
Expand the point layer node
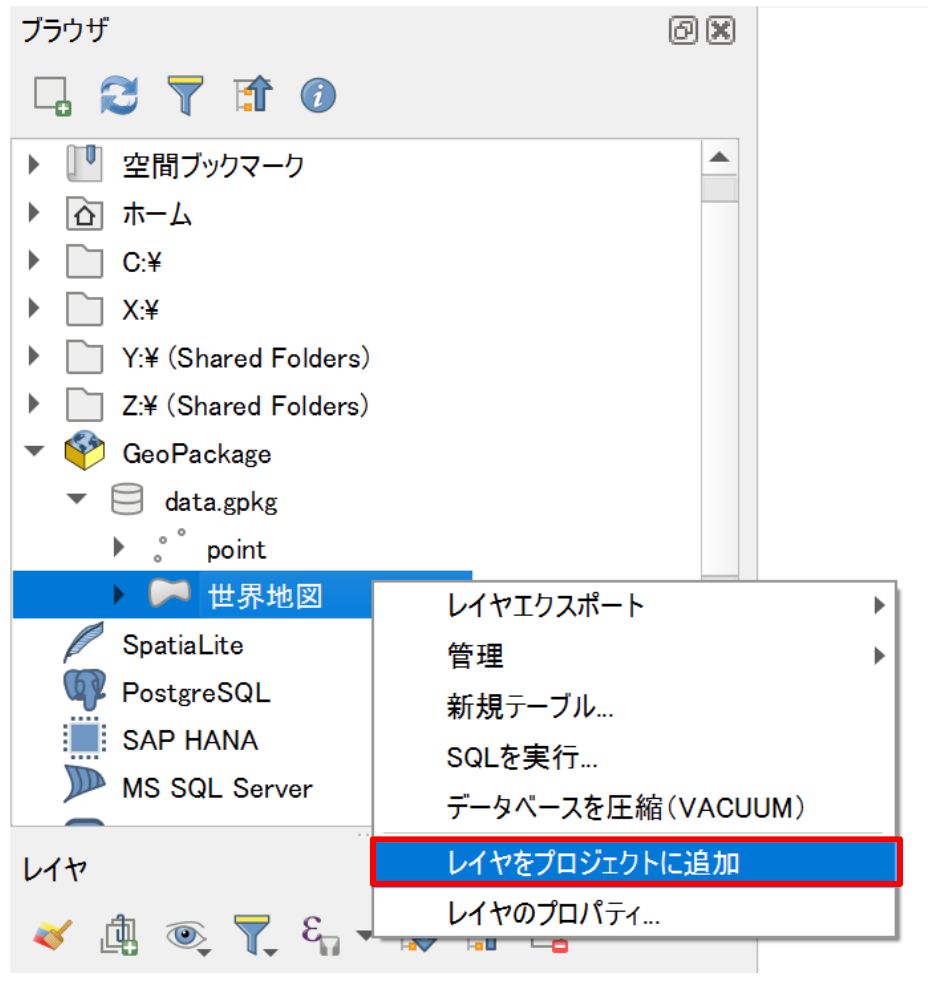(118, 547)
